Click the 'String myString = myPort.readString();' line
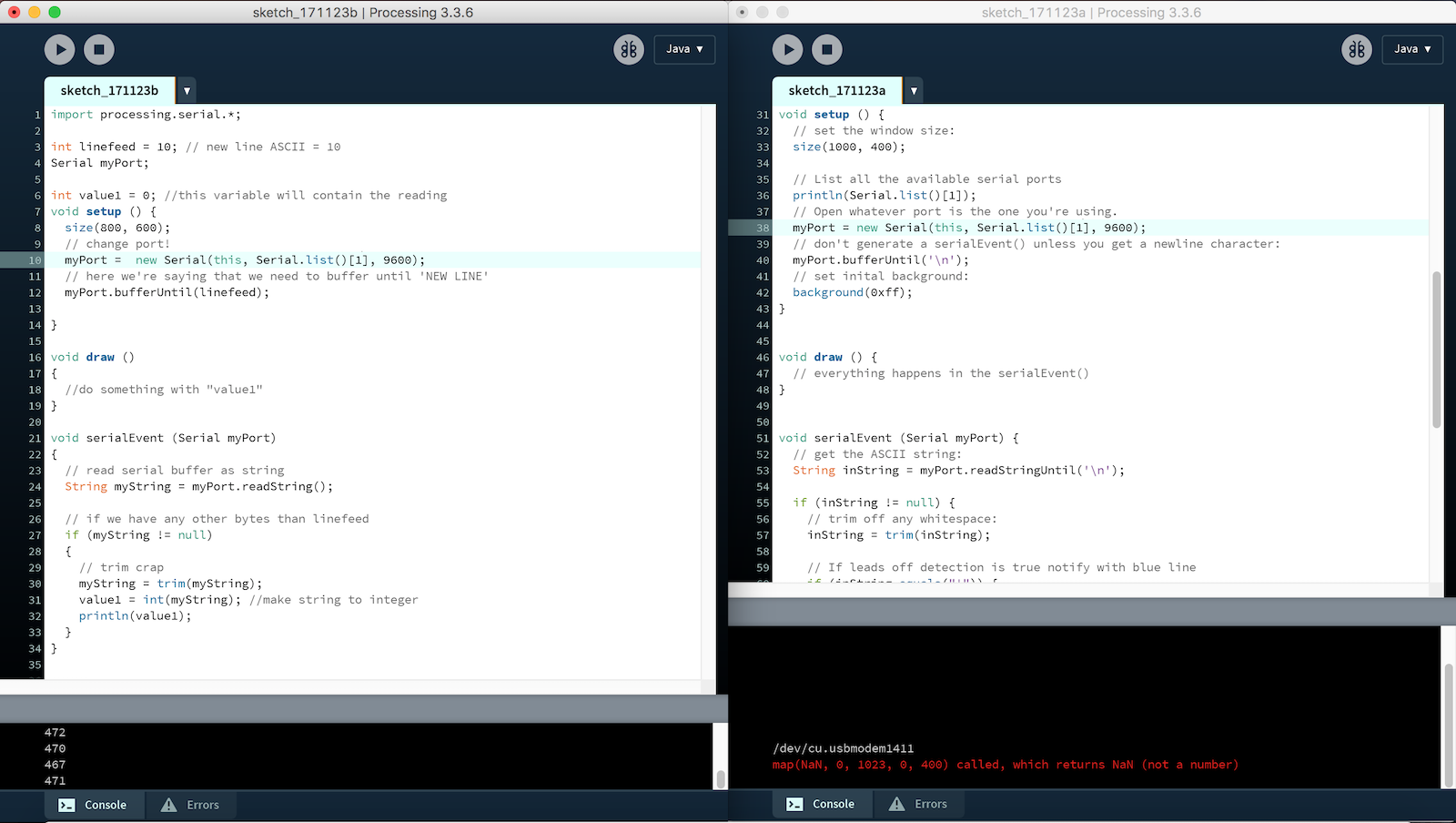Image resolution: width=1456 pixels, height=823 pixels. coord(199,487)
